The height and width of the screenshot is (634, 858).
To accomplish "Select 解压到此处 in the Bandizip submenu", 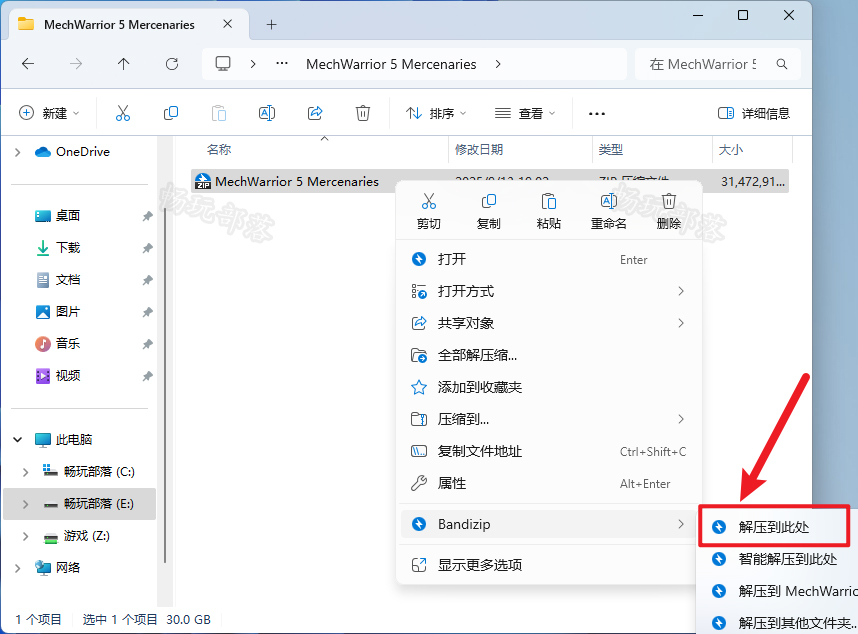I will click(x=774, y=527).
